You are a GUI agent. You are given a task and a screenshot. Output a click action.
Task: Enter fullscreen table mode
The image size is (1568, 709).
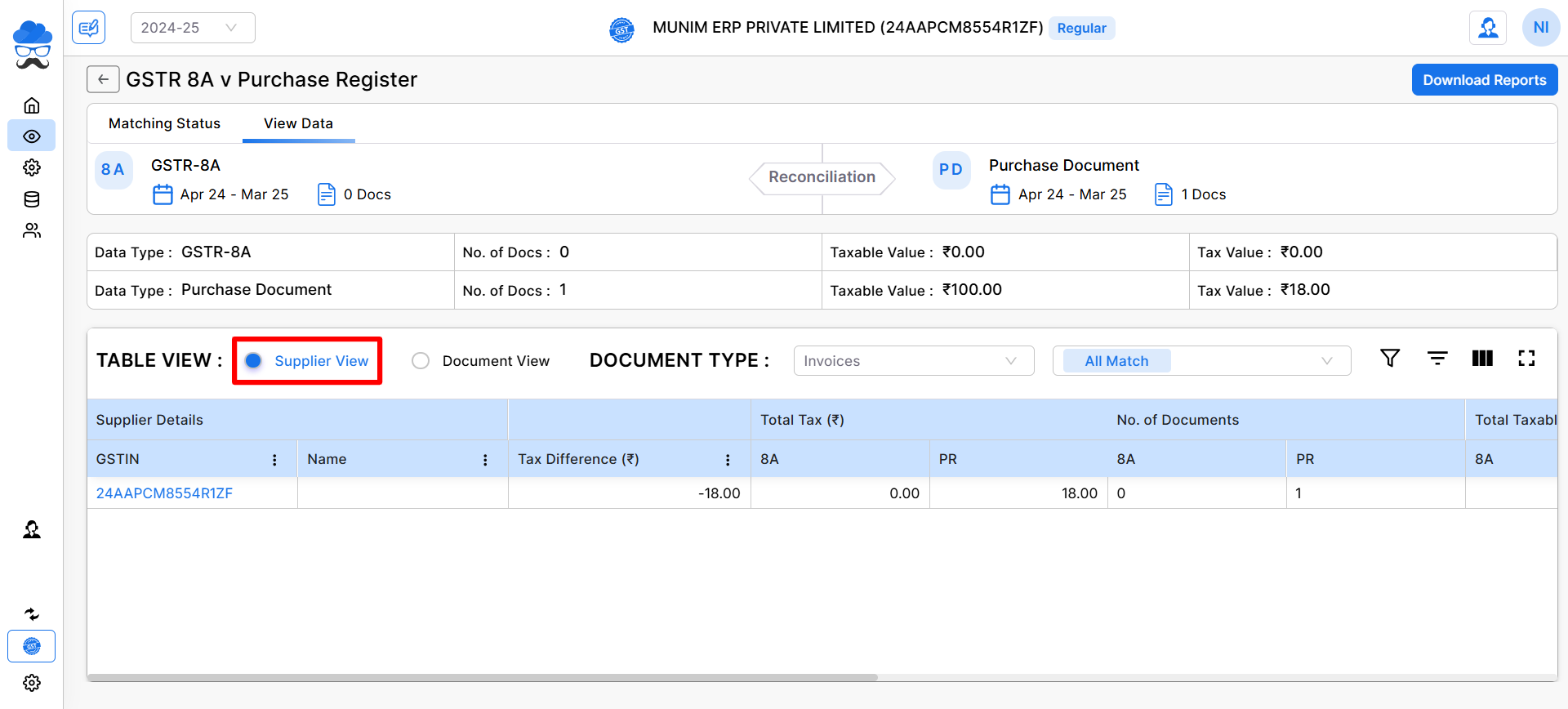[x=1526, y=358]
